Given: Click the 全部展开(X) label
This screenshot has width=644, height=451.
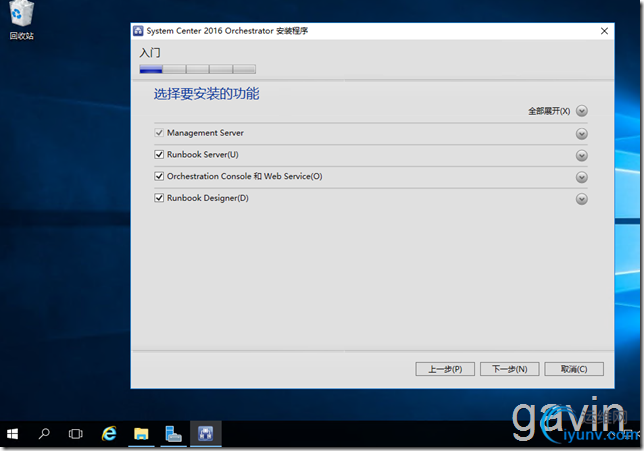Looking at the screenshot, I should point(549,111).
